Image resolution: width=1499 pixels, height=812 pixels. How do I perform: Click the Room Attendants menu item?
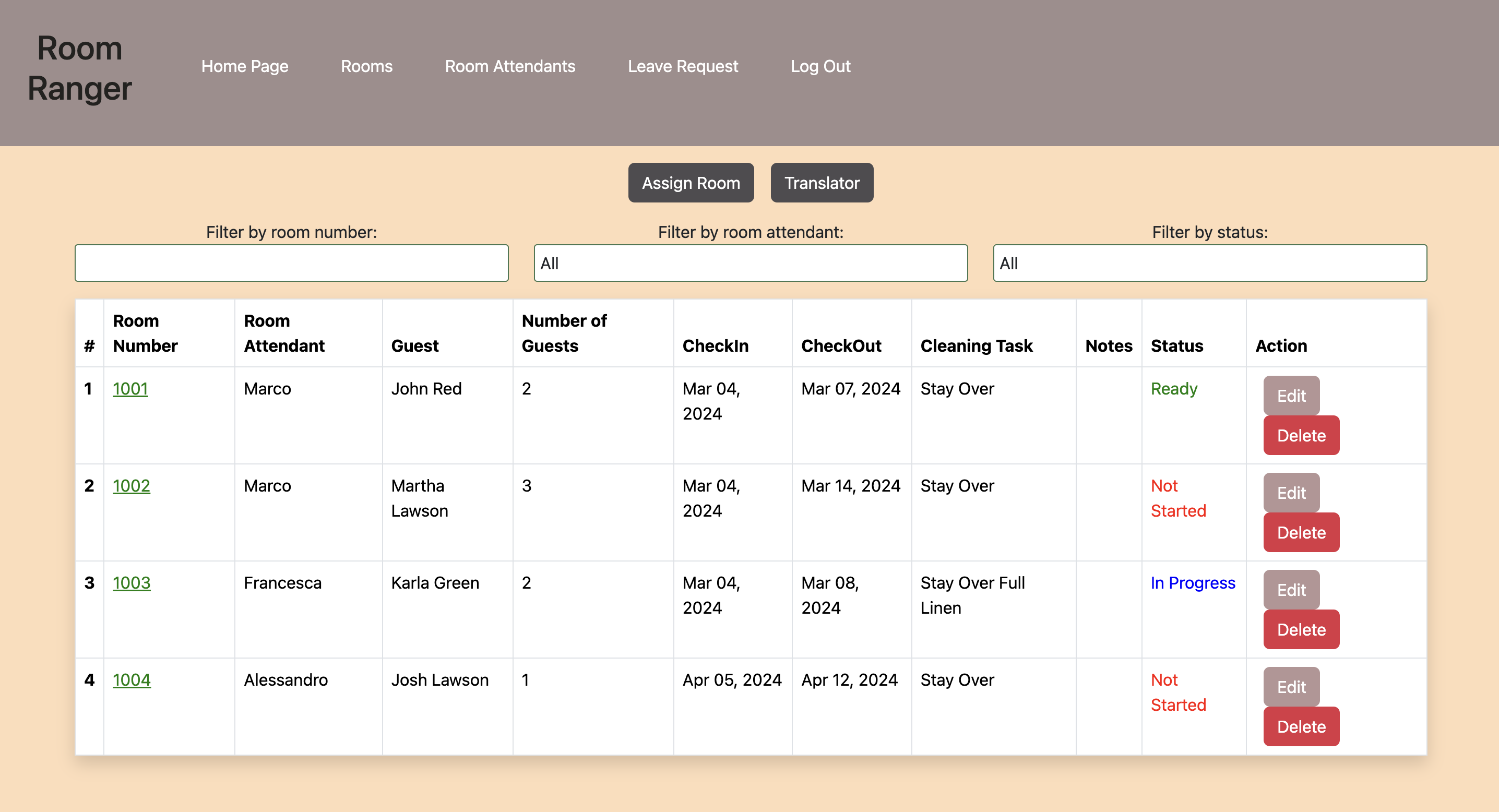(x=510, y=66)
